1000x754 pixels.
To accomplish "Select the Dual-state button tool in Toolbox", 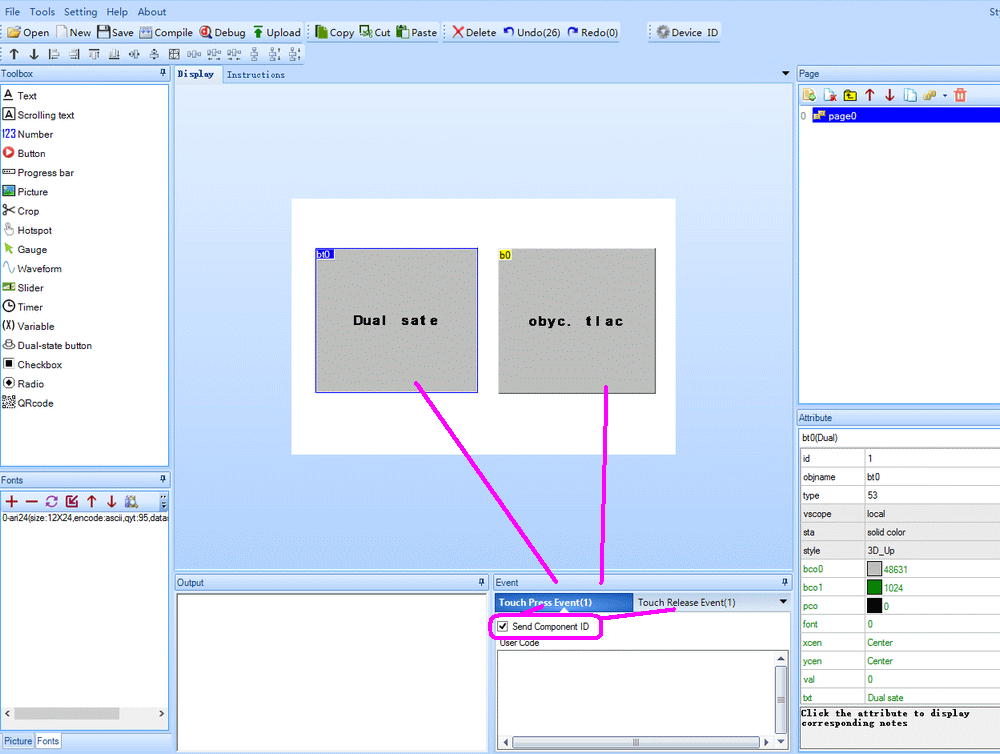I will pyautogui.click(x=54, y=345).
